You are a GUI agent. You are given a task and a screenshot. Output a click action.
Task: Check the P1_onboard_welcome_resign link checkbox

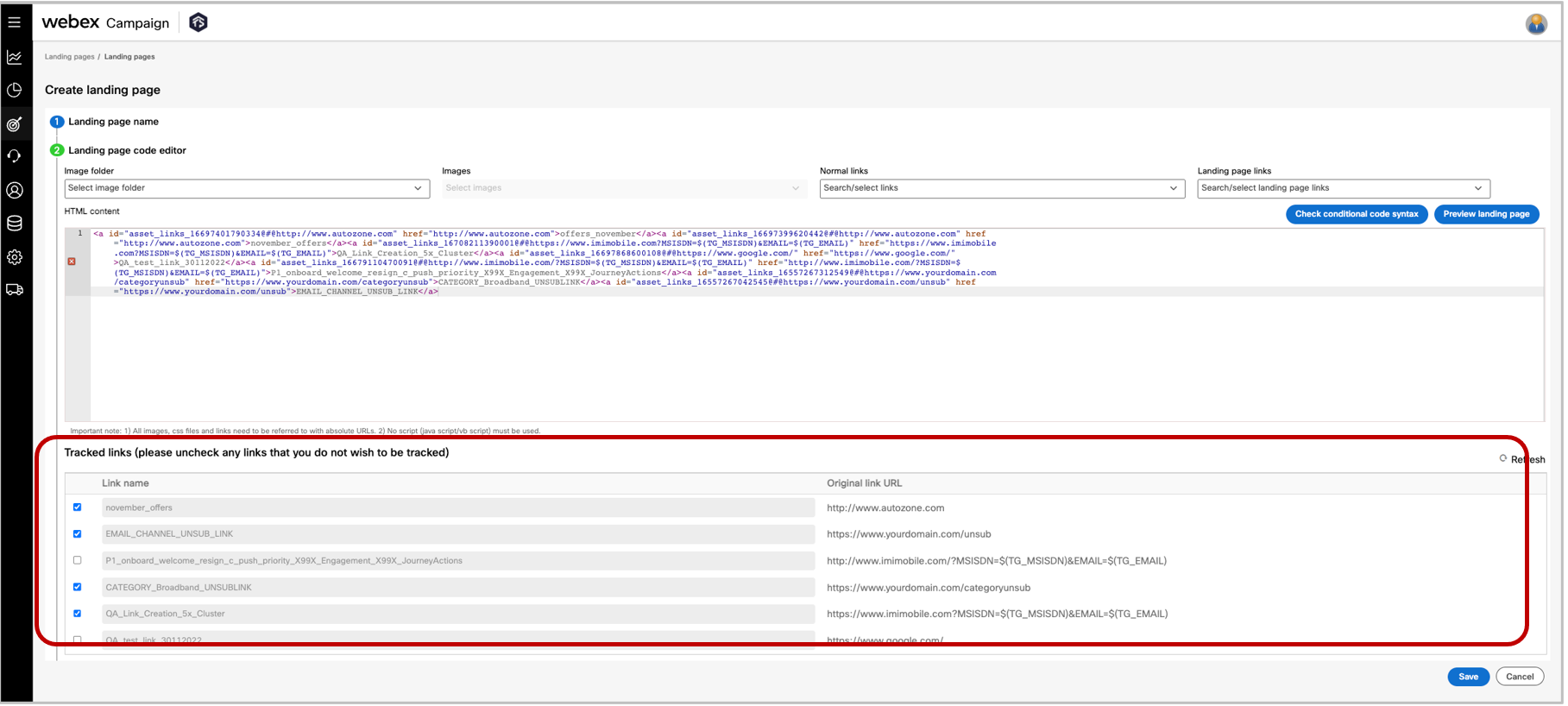click(x=78, y=560)
